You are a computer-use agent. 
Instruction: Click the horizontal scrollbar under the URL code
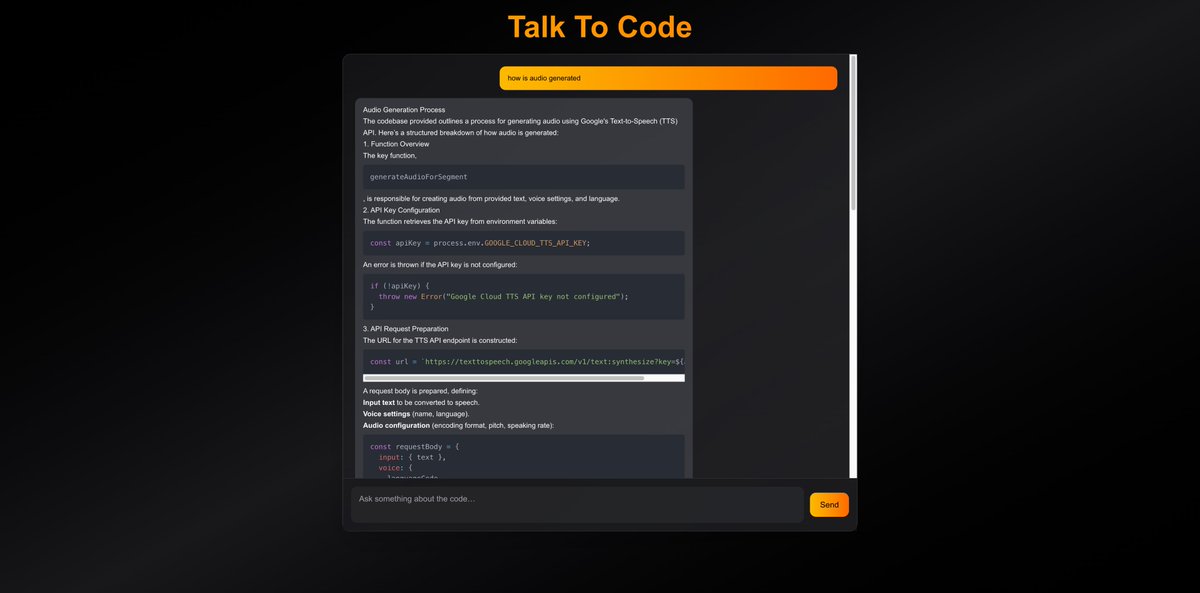point(504,378)
